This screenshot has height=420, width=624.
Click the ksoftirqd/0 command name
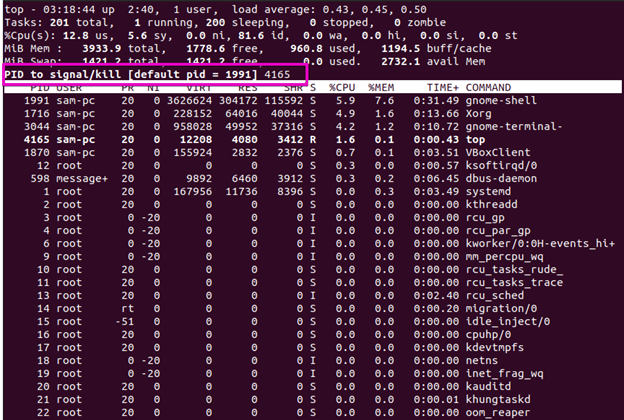point(501,166)
